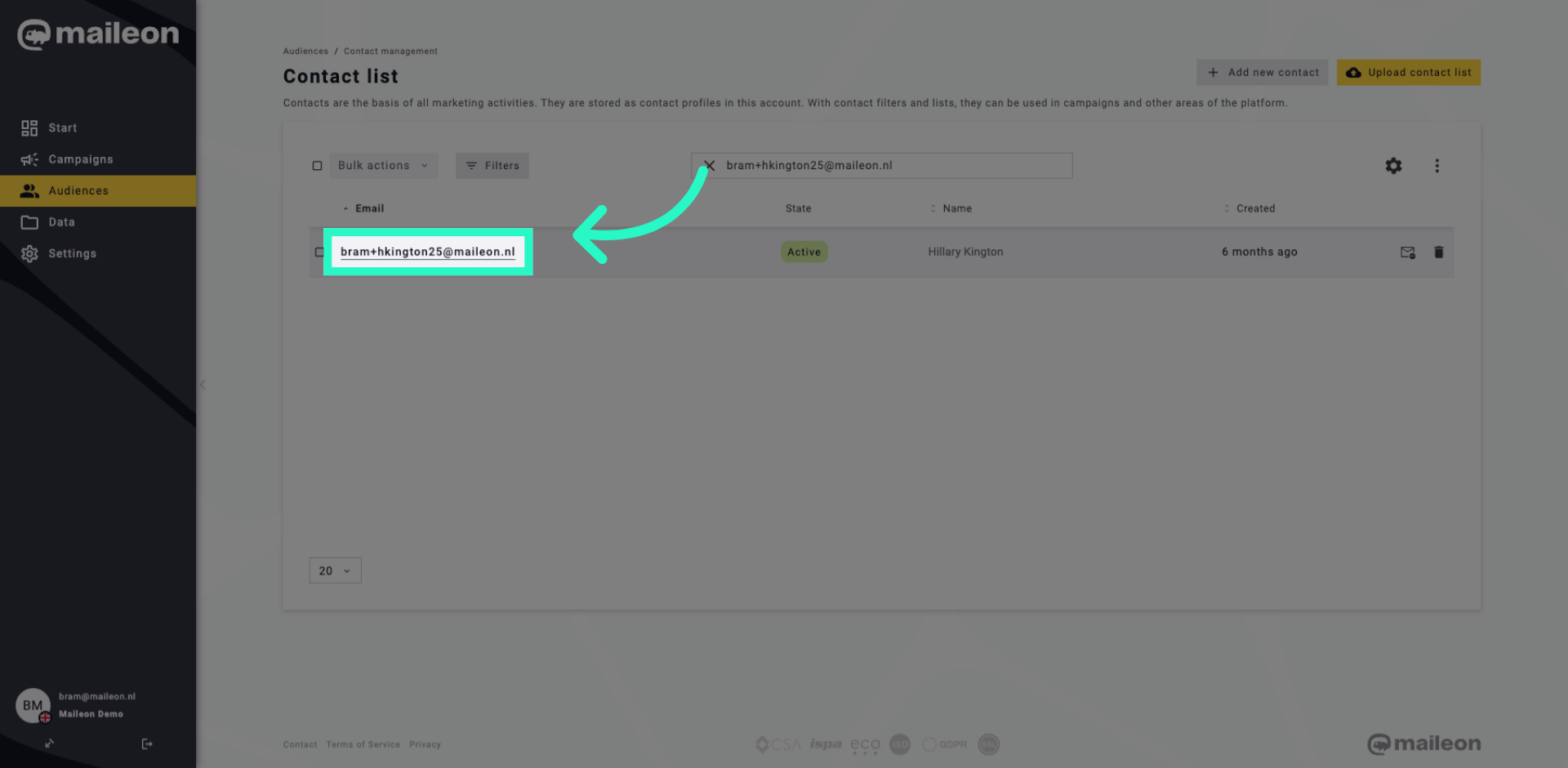
Task: Clear the search field with the X icon
Action: coord(709,165)
